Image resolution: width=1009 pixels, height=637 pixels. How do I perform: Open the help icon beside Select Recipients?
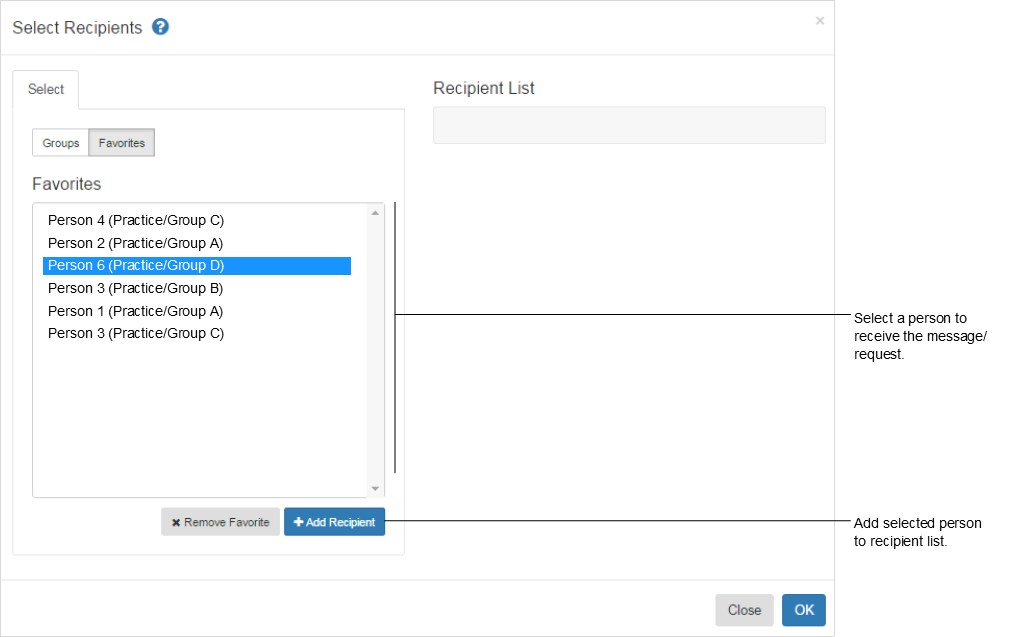coord(160,27)
